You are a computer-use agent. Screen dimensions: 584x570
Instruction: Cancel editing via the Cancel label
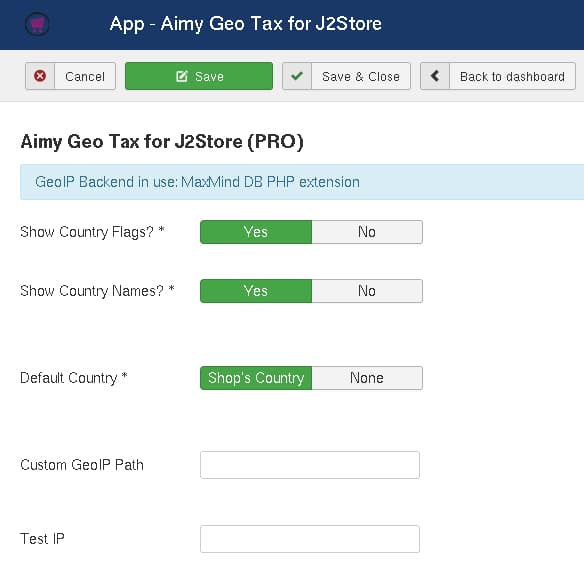[x=85, y=76]
